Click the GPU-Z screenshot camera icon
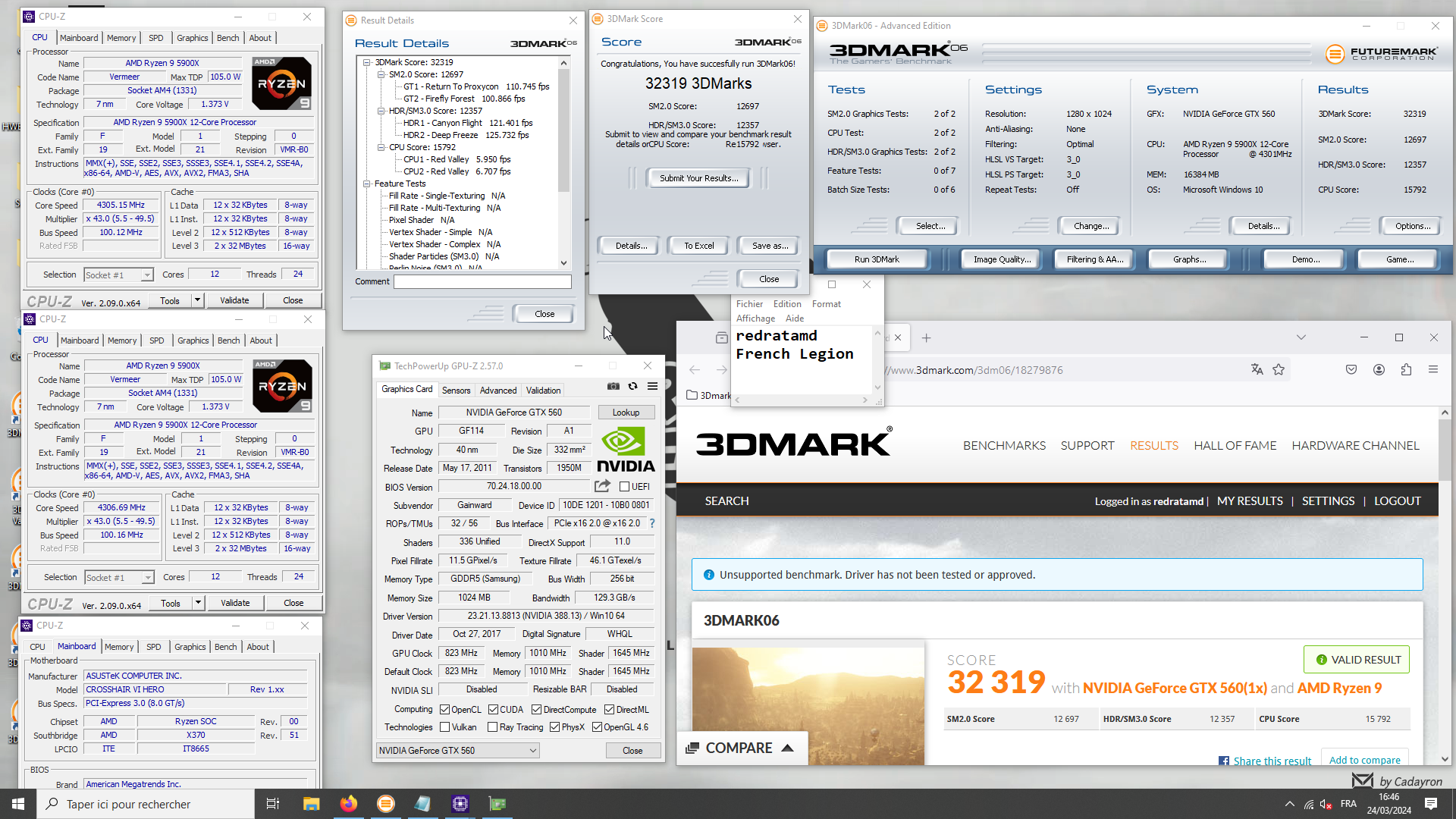Screen dimensions: 1456x819 coord(613,387)
